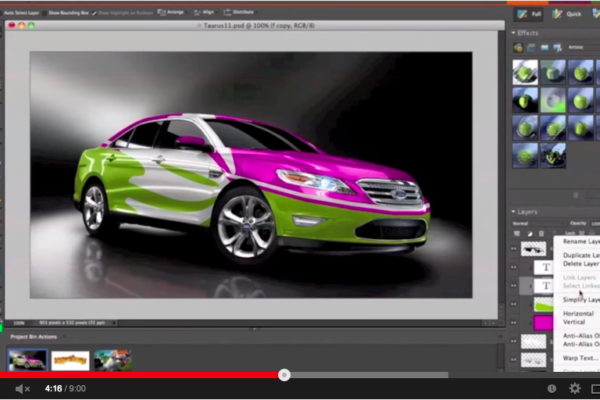Select the first effect thumbnail in Effects panel

coord(525,72)
